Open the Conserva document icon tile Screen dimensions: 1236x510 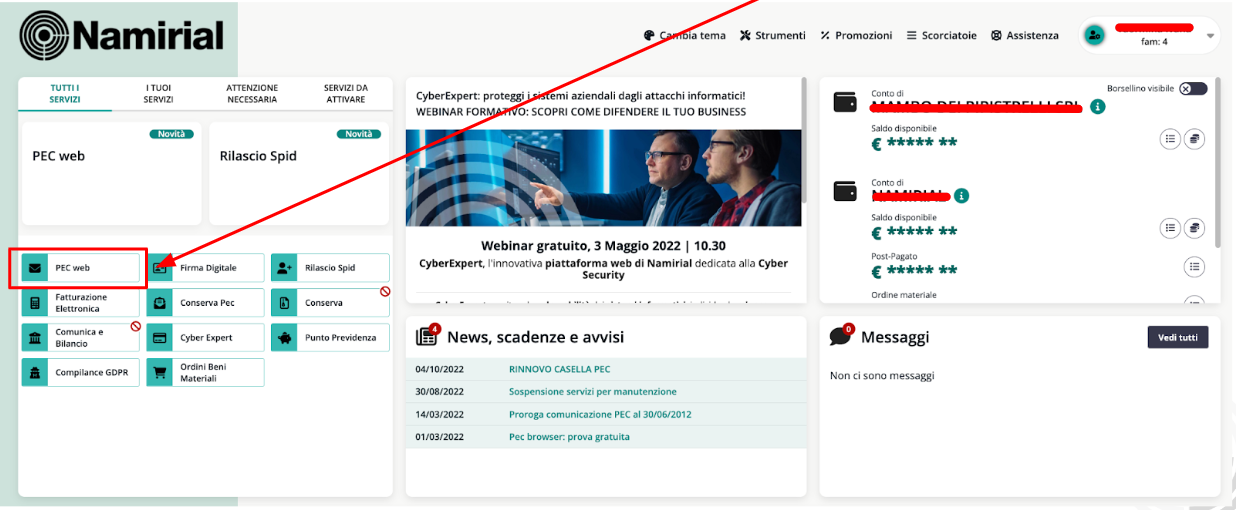pyautogui.click(x=285, y=303)
